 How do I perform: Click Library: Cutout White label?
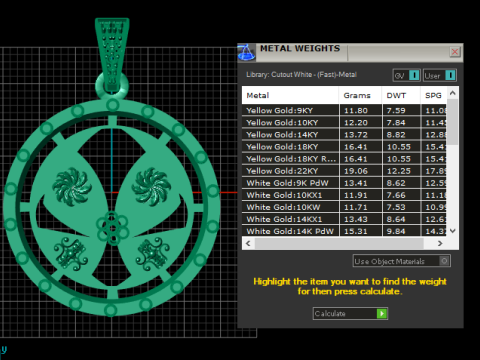301,75
